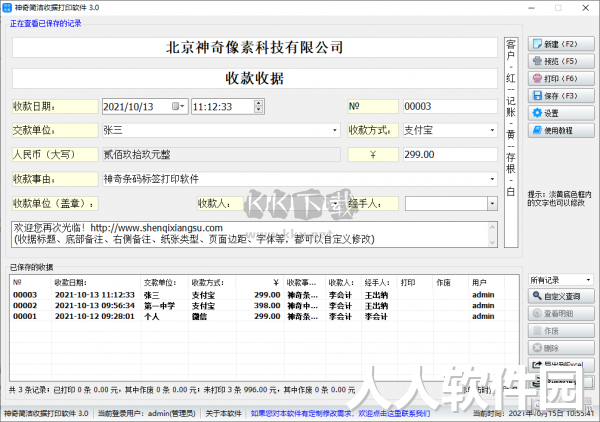Click the 新建 (F2) button
This screenshot has width=600, height=422.
coord(561,44)
